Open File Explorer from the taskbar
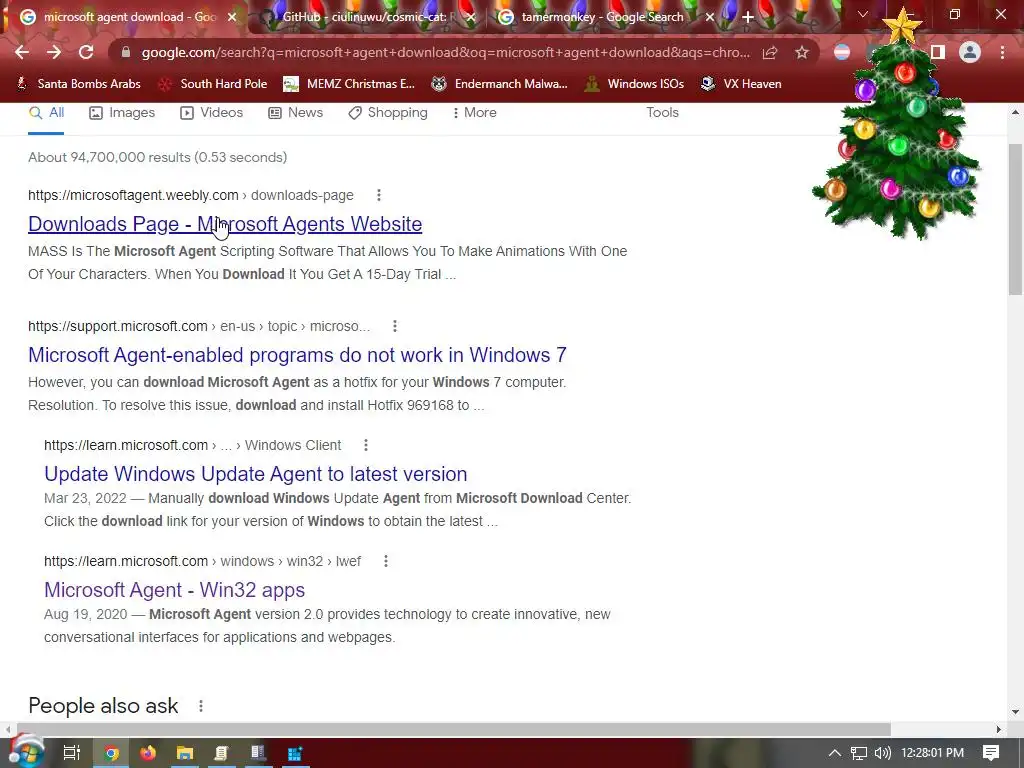This screenshot has height=768, width=1024. 185,753
